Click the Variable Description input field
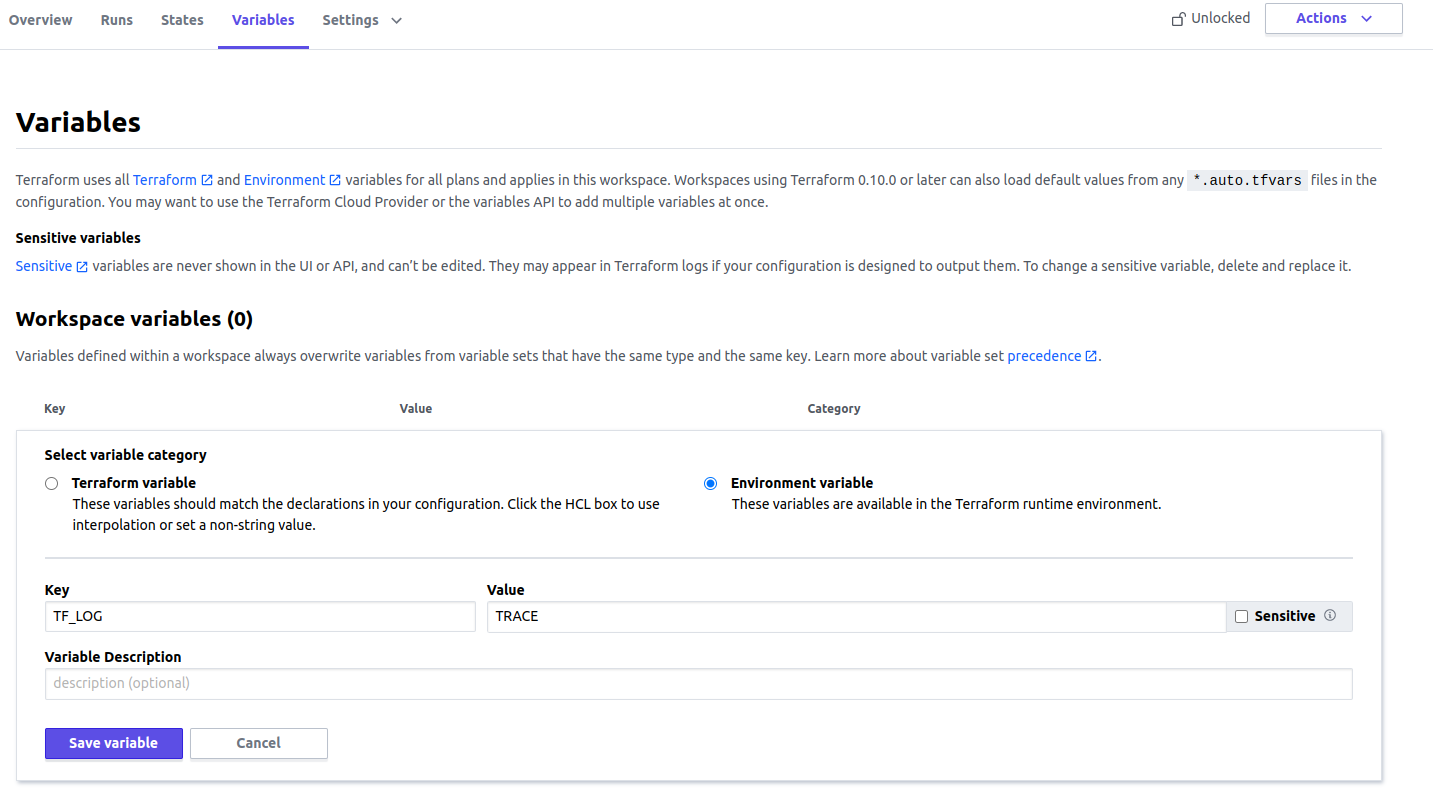This screenshot has width=1433, height=792. click(698, 683)
